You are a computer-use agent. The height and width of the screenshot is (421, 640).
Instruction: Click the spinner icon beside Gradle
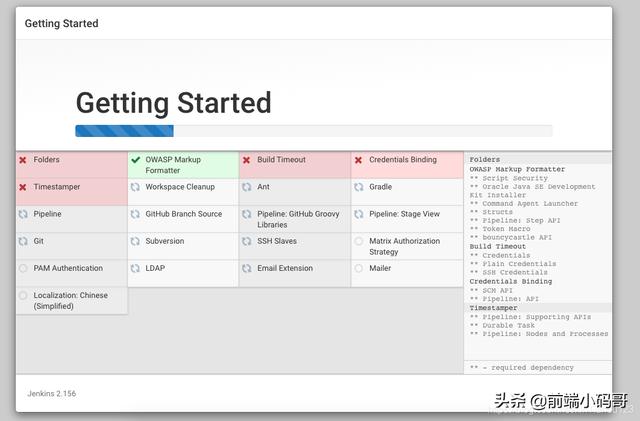coord(359,187)
